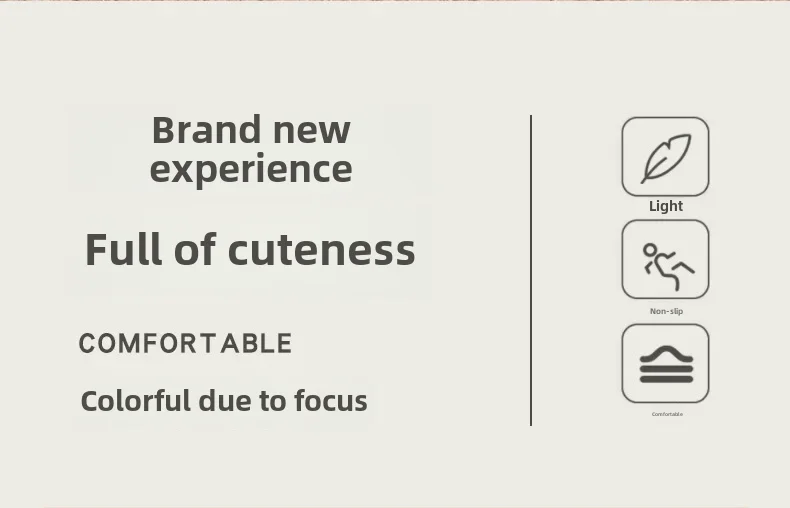Click the vertical divider line

click(x=531, y=270)
